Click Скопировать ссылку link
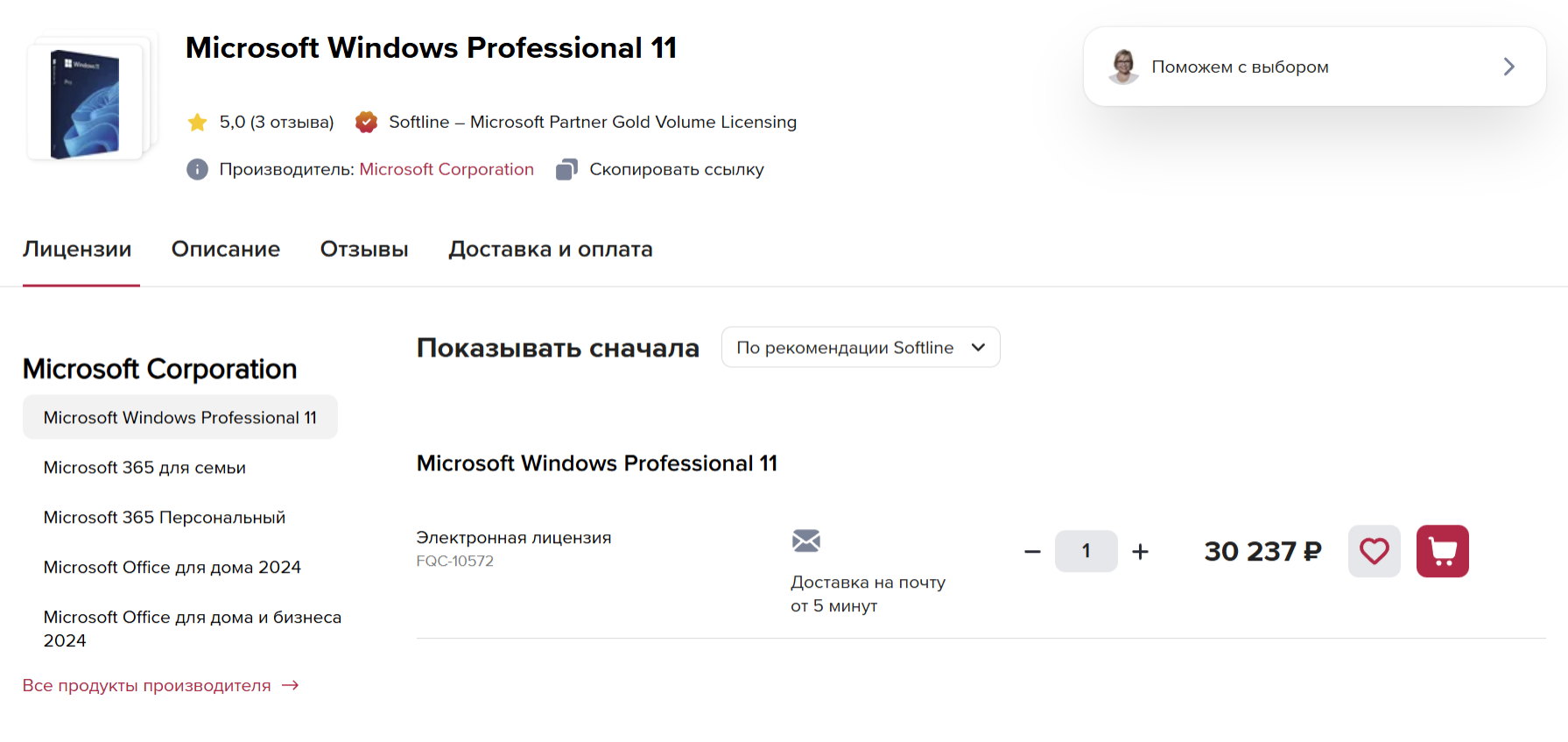Screen dimensions: 1568x742 point(677,169)
